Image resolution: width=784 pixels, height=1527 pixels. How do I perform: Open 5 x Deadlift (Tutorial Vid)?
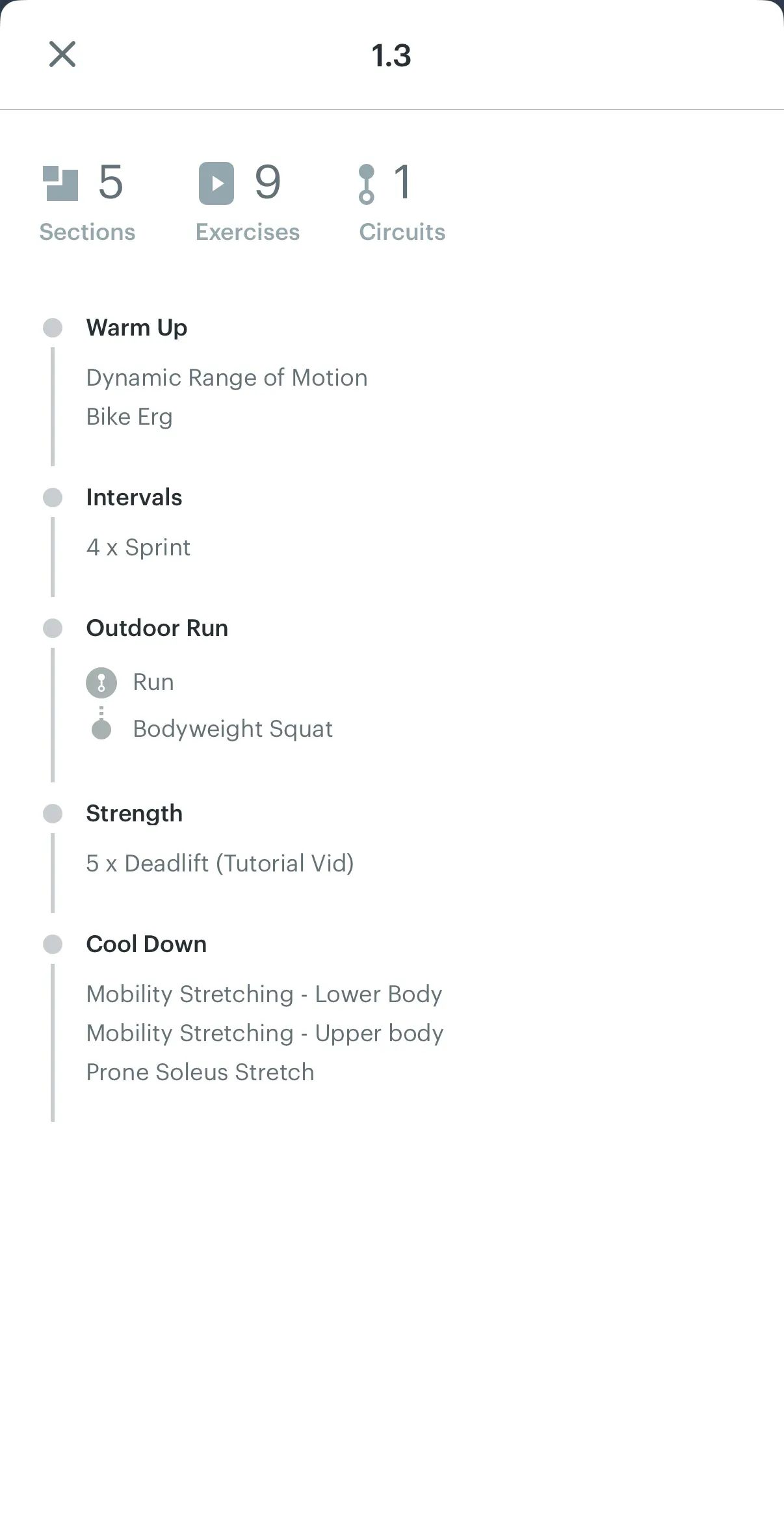tap(220, 864)
